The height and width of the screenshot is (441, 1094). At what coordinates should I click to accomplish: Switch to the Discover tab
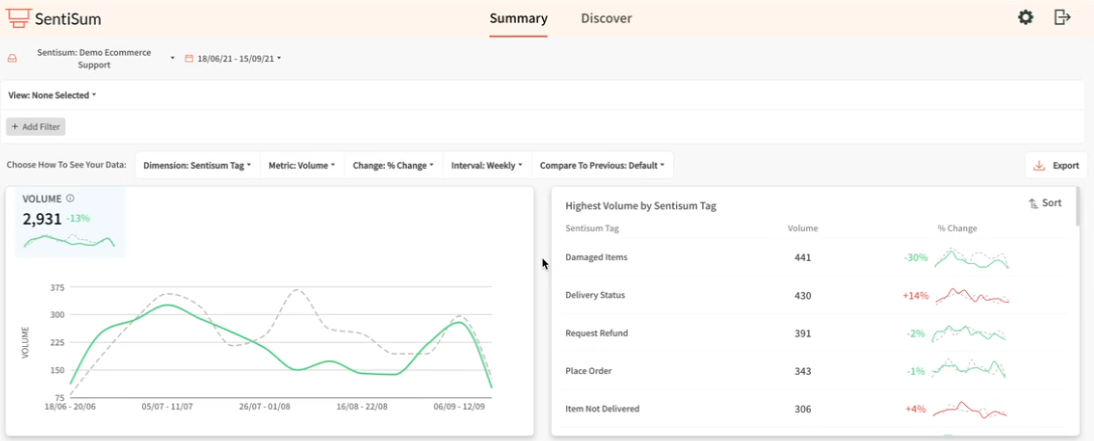(606, 18)
